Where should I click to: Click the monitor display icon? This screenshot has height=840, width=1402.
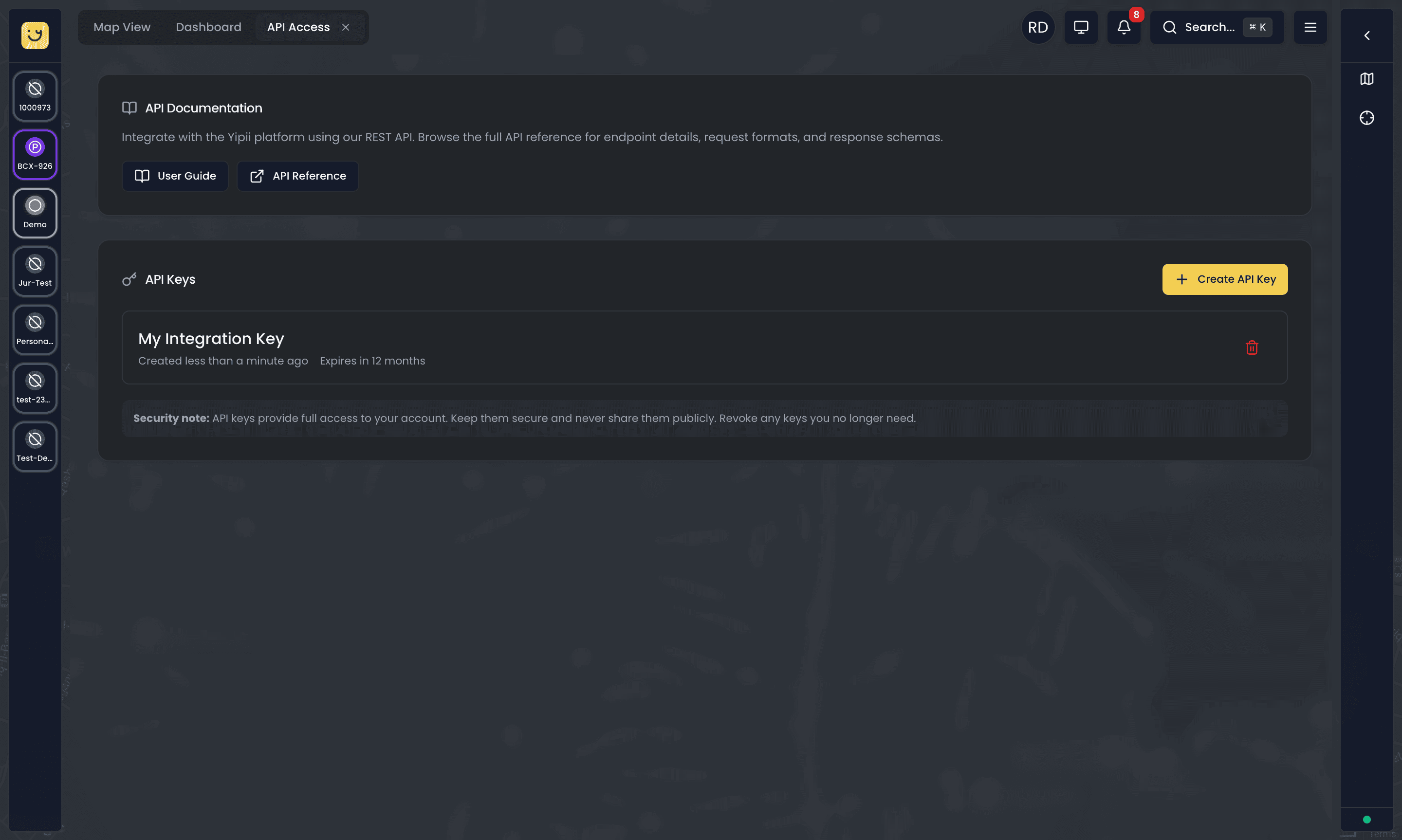click(1081, 27)
